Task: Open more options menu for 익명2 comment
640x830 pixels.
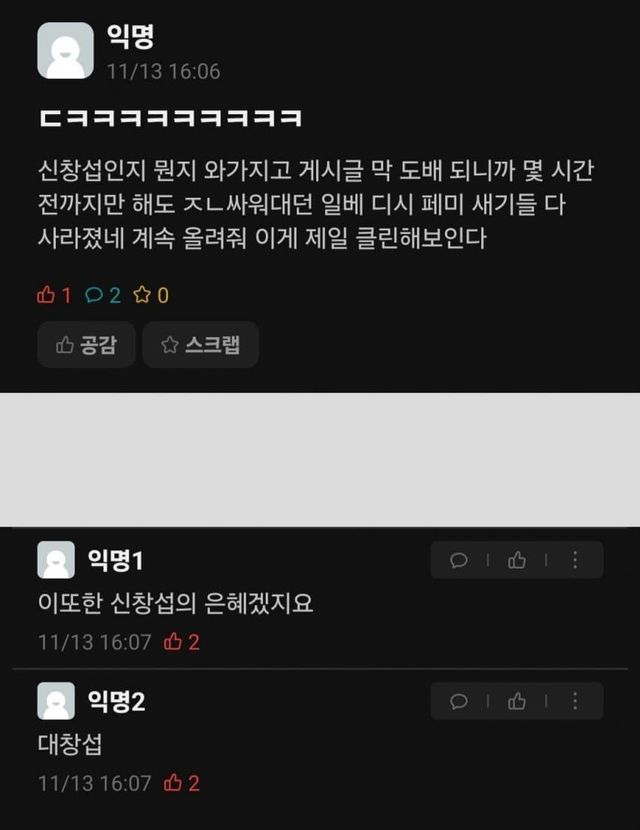Action: pos(575,701)
